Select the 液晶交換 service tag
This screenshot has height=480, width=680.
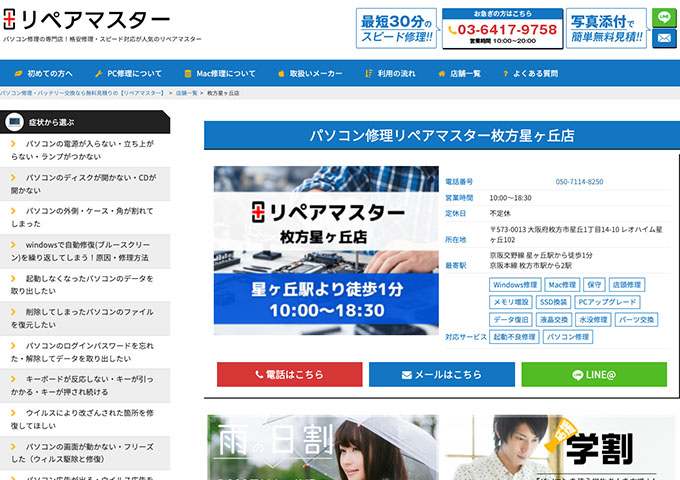(x=554, y=320)
